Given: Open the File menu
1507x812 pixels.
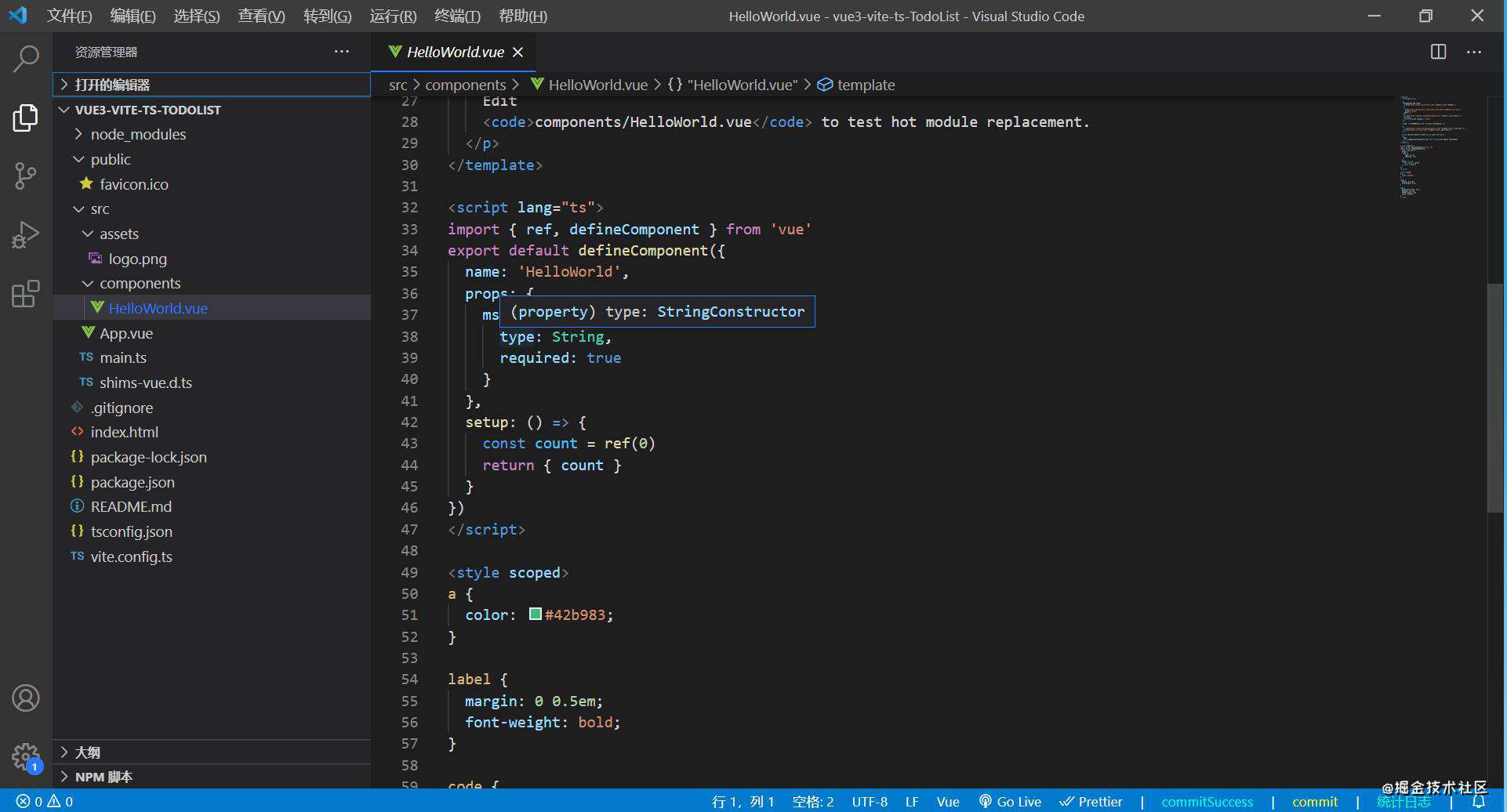Looking at the screenshot, I should [x=69, y=16].
